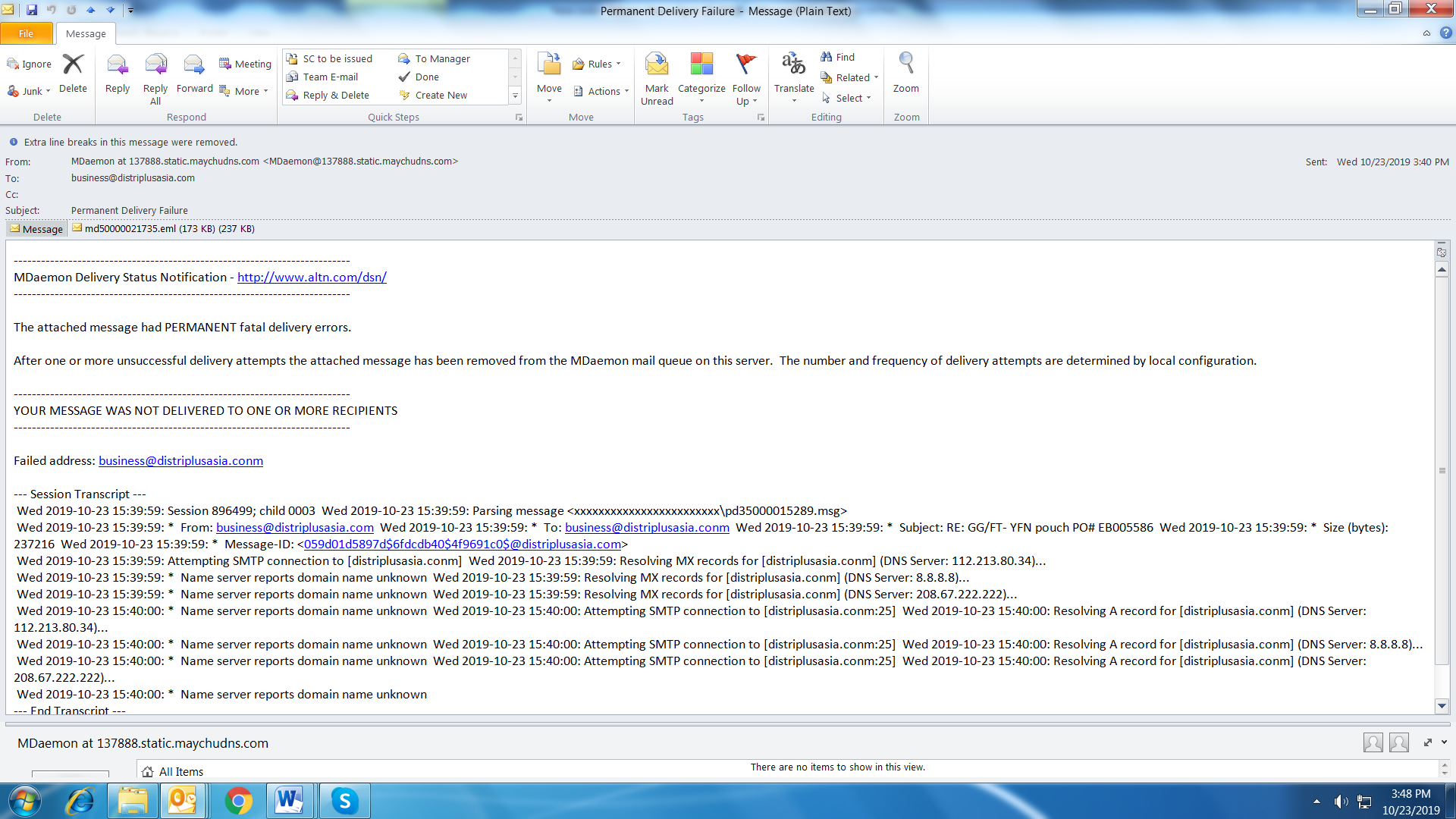Reply with a Meeting request

point(245,64)
